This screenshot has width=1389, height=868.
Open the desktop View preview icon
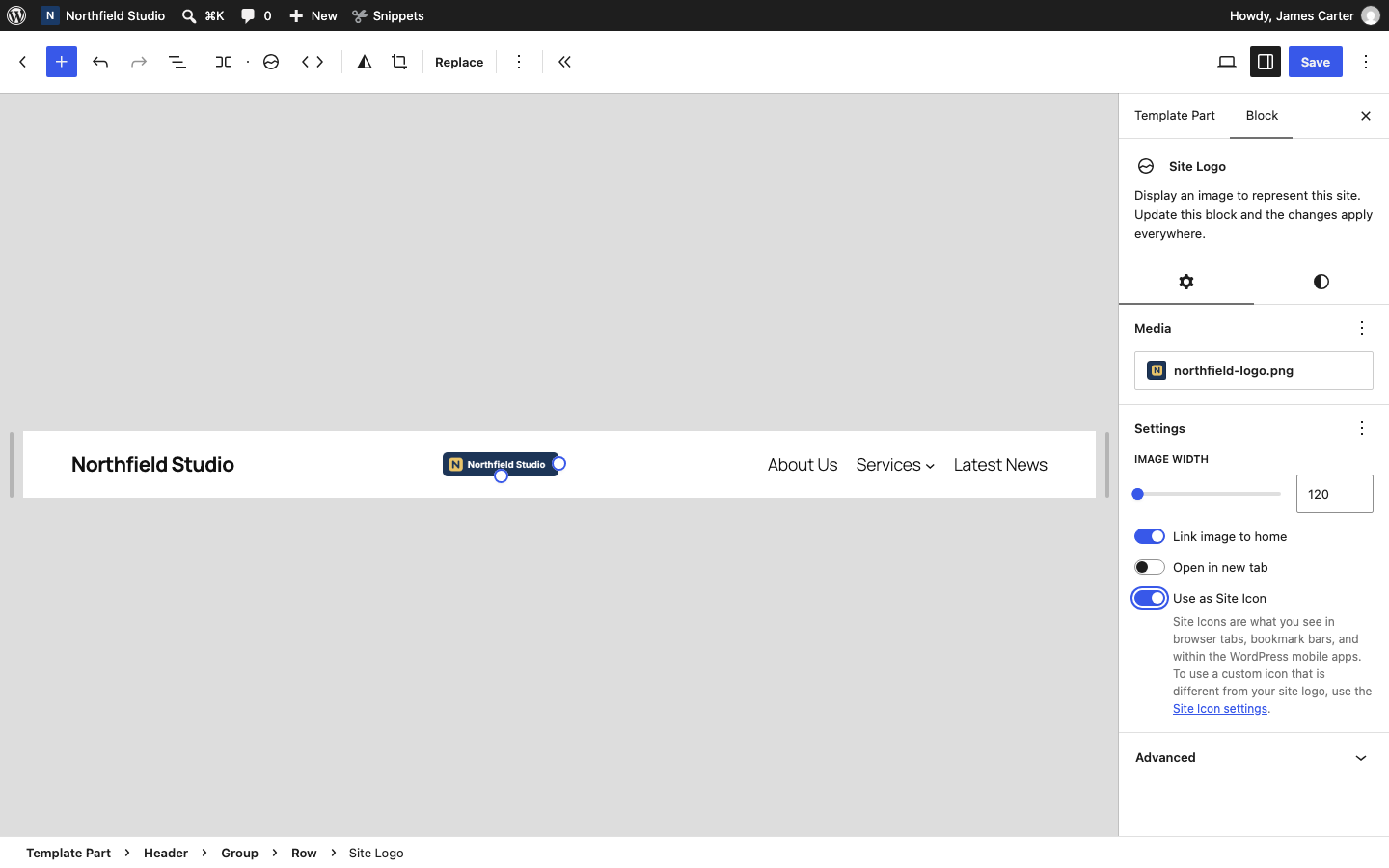(1227, 62)
